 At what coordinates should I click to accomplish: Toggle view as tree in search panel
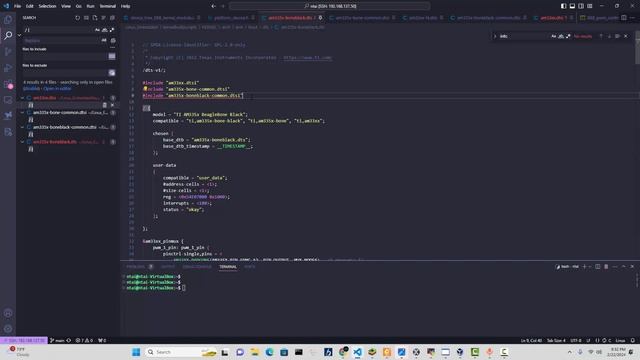click(x=103, y=18)
